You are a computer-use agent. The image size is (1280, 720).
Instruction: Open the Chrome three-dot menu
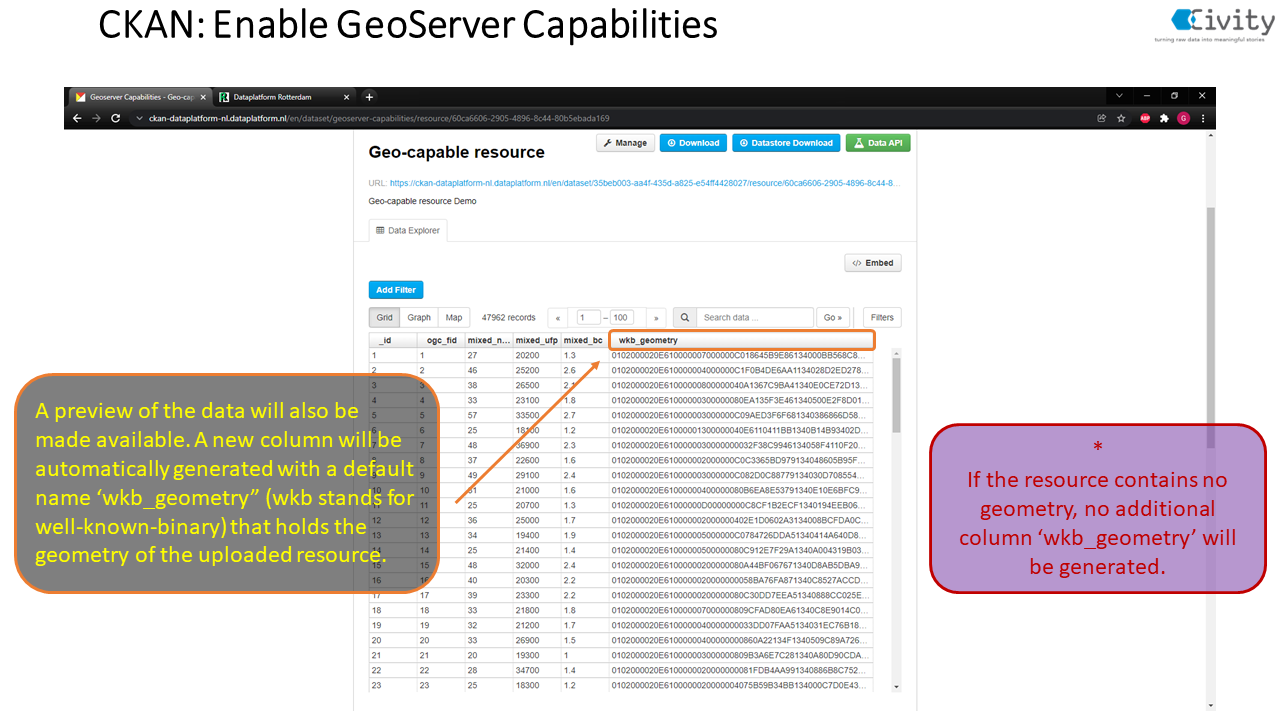pyautogui.click(x=1203, y=118)
